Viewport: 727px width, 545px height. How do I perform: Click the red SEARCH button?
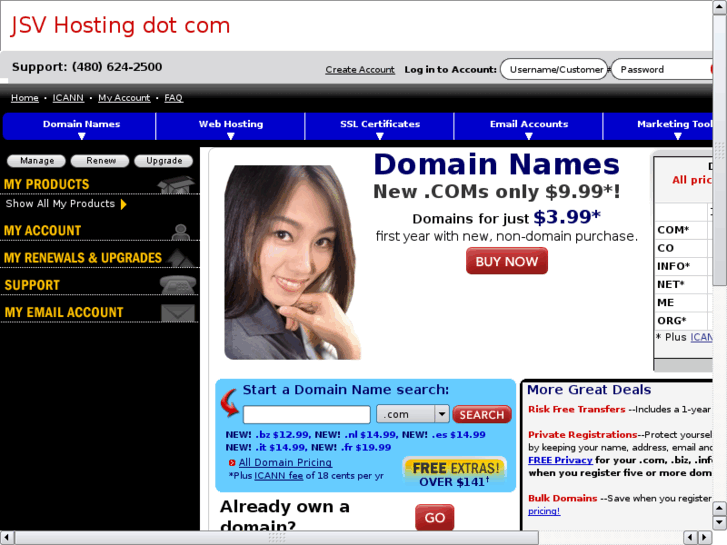[x=482, y=414]
